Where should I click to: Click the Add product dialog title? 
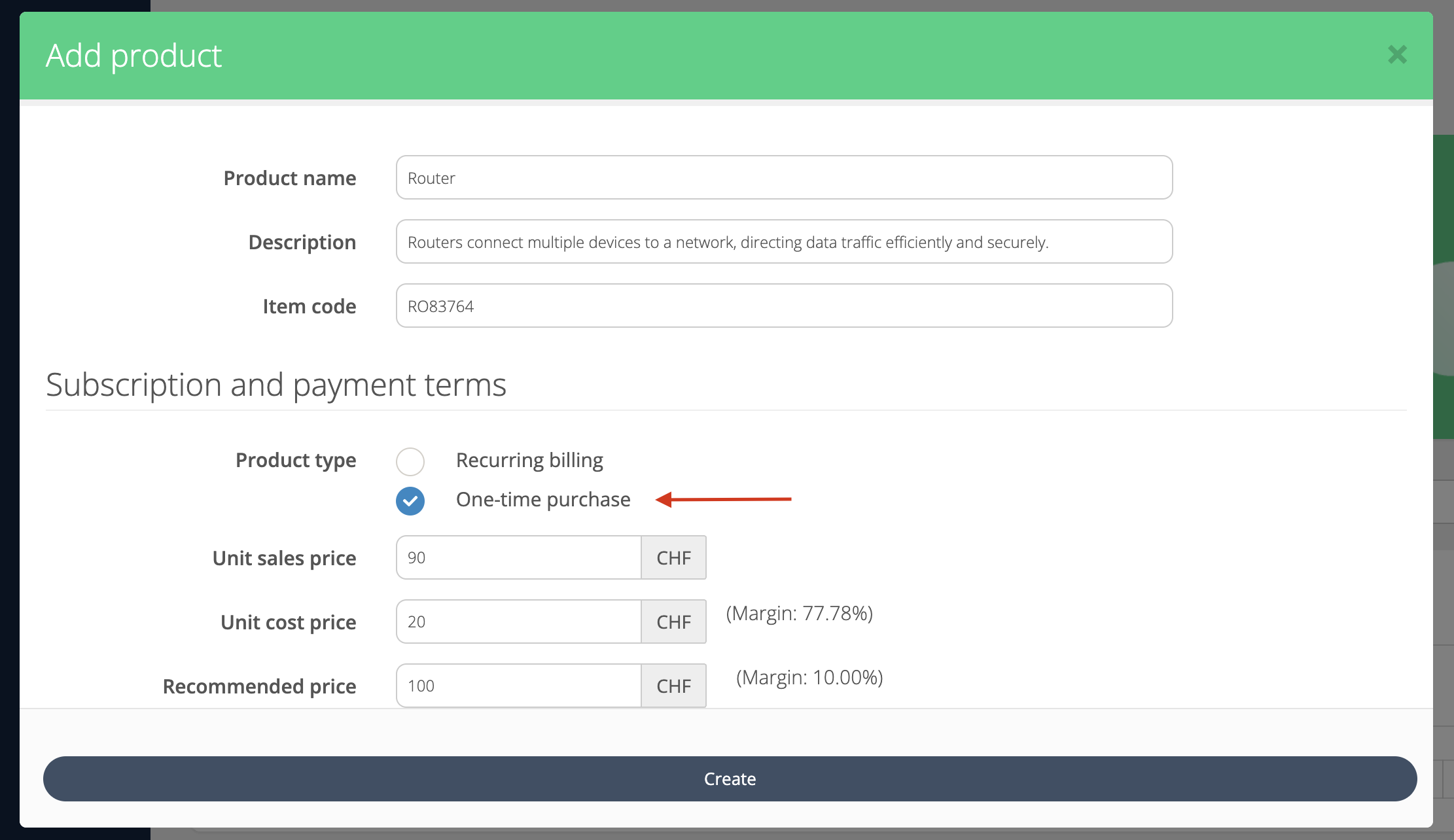pyautogui.click(x=134, y=56)
